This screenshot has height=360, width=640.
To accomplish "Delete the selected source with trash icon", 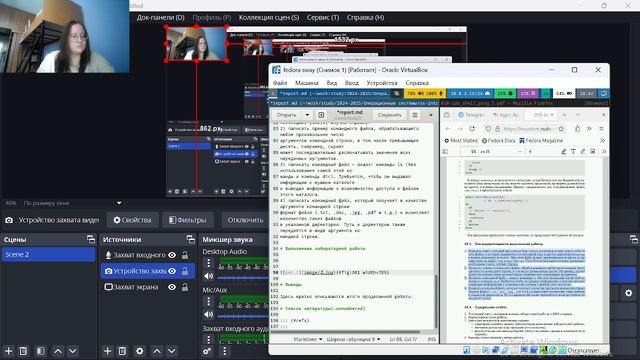I will [x=122, y=351].
